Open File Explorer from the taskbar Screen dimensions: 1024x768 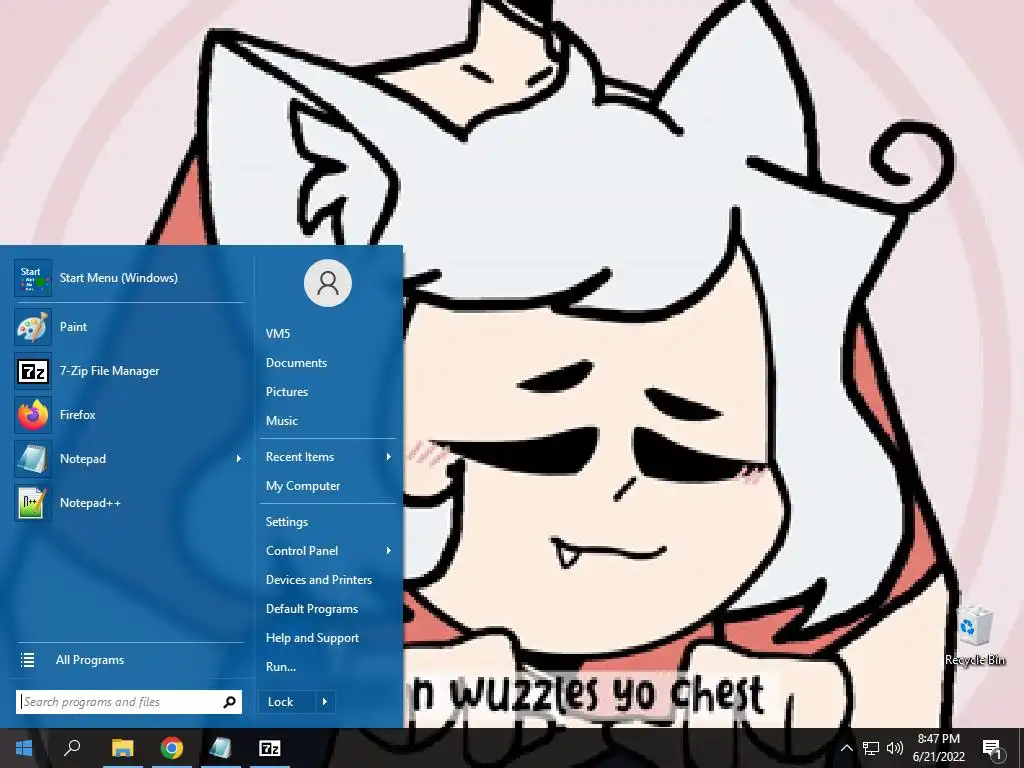point(122,748)
